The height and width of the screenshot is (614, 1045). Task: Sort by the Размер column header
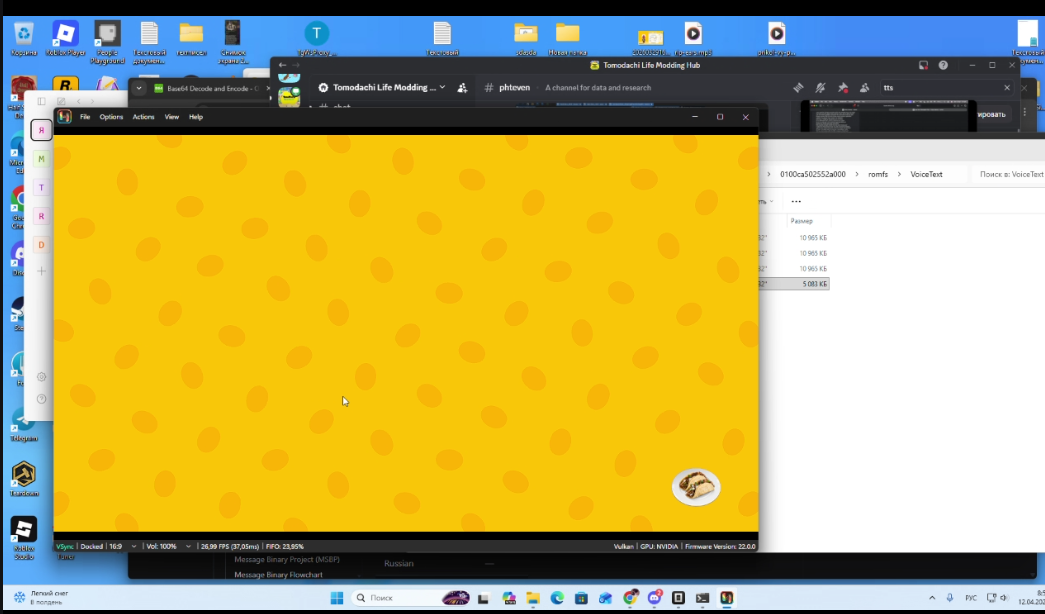pyautogui.click(x=801, y=221)
